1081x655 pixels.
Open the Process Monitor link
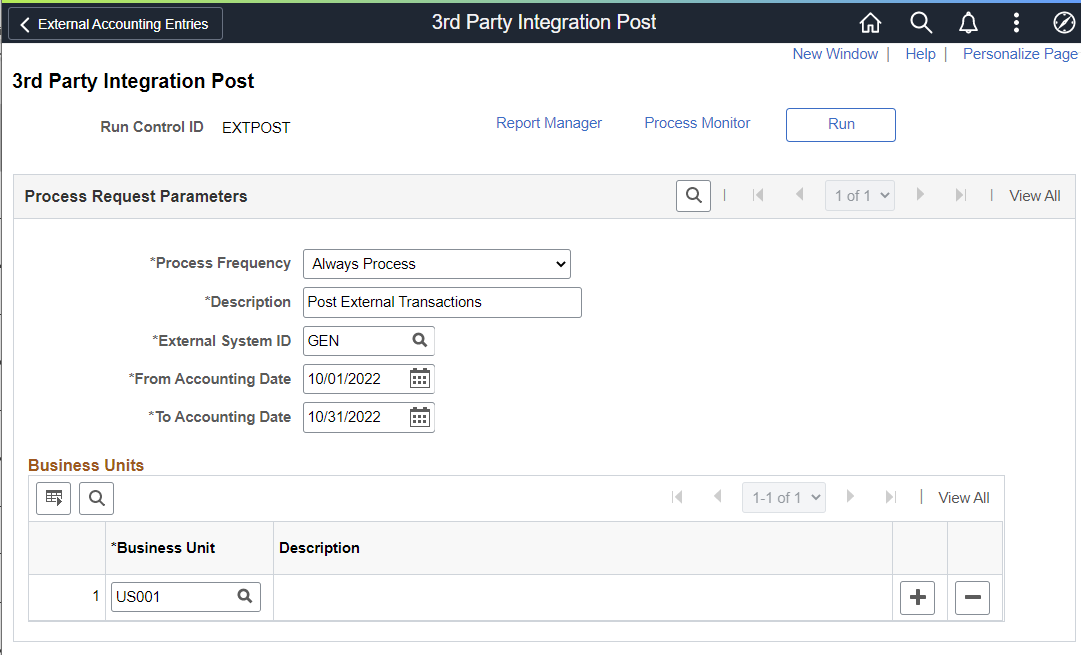click(697, 122)
